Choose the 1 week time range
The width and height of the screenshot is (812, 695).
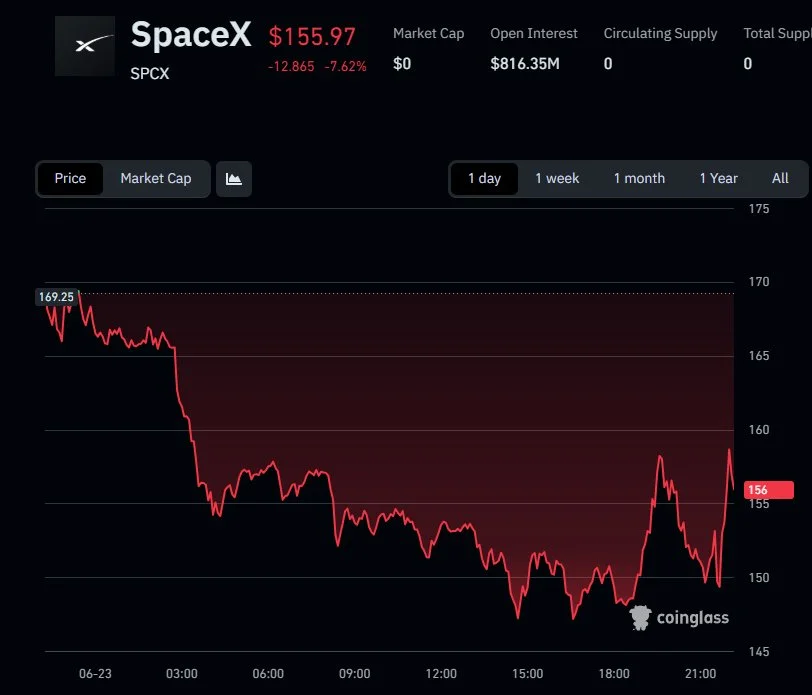557,179
